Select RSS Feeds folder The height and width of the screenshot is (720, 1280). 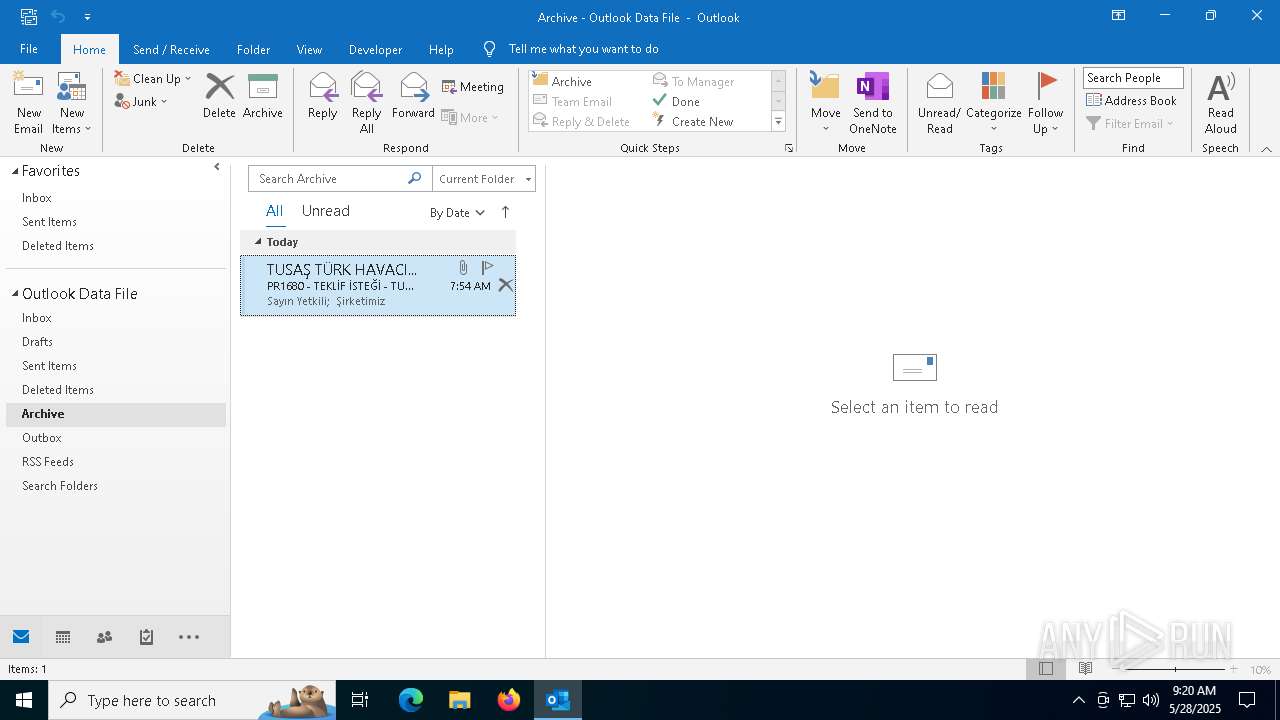(48, 462)
